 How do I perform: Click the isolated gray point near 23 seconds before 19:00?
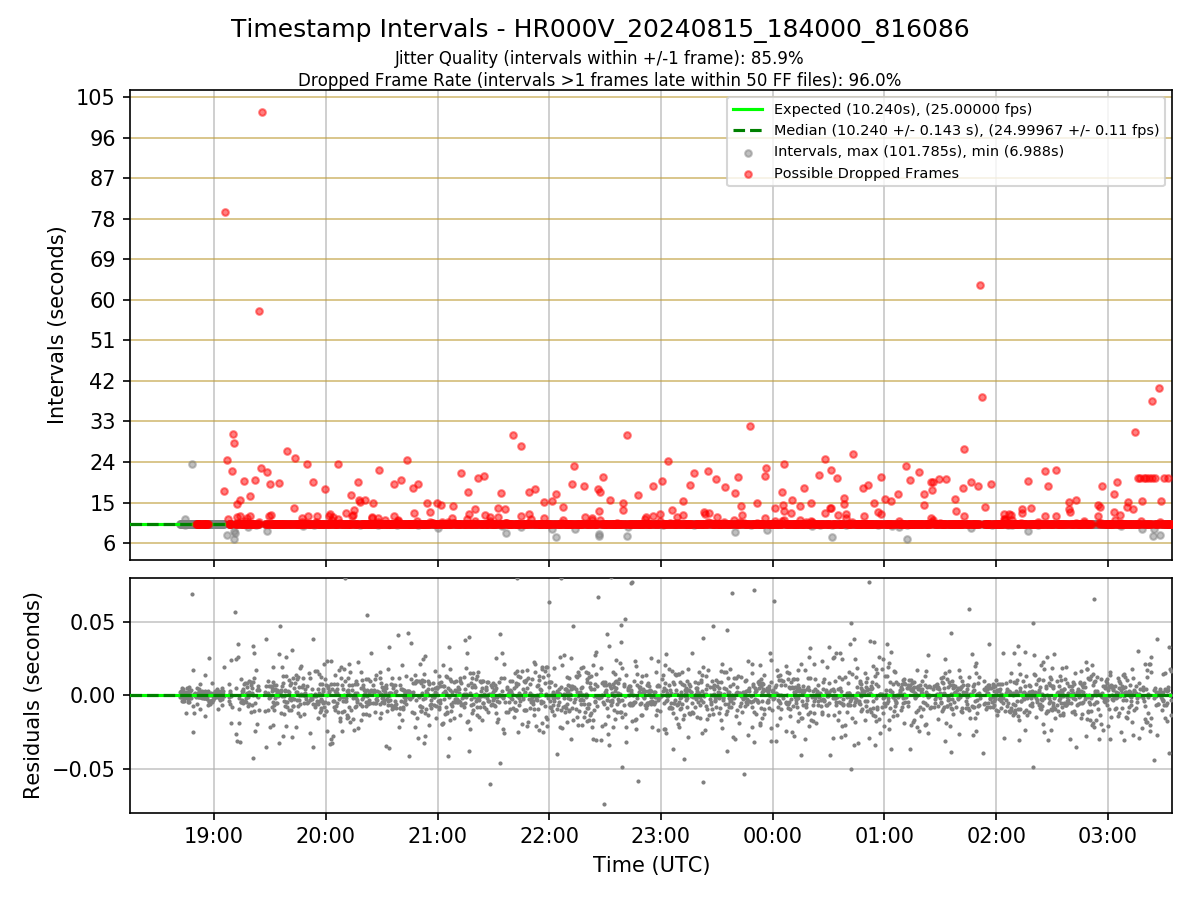[192, 464]
